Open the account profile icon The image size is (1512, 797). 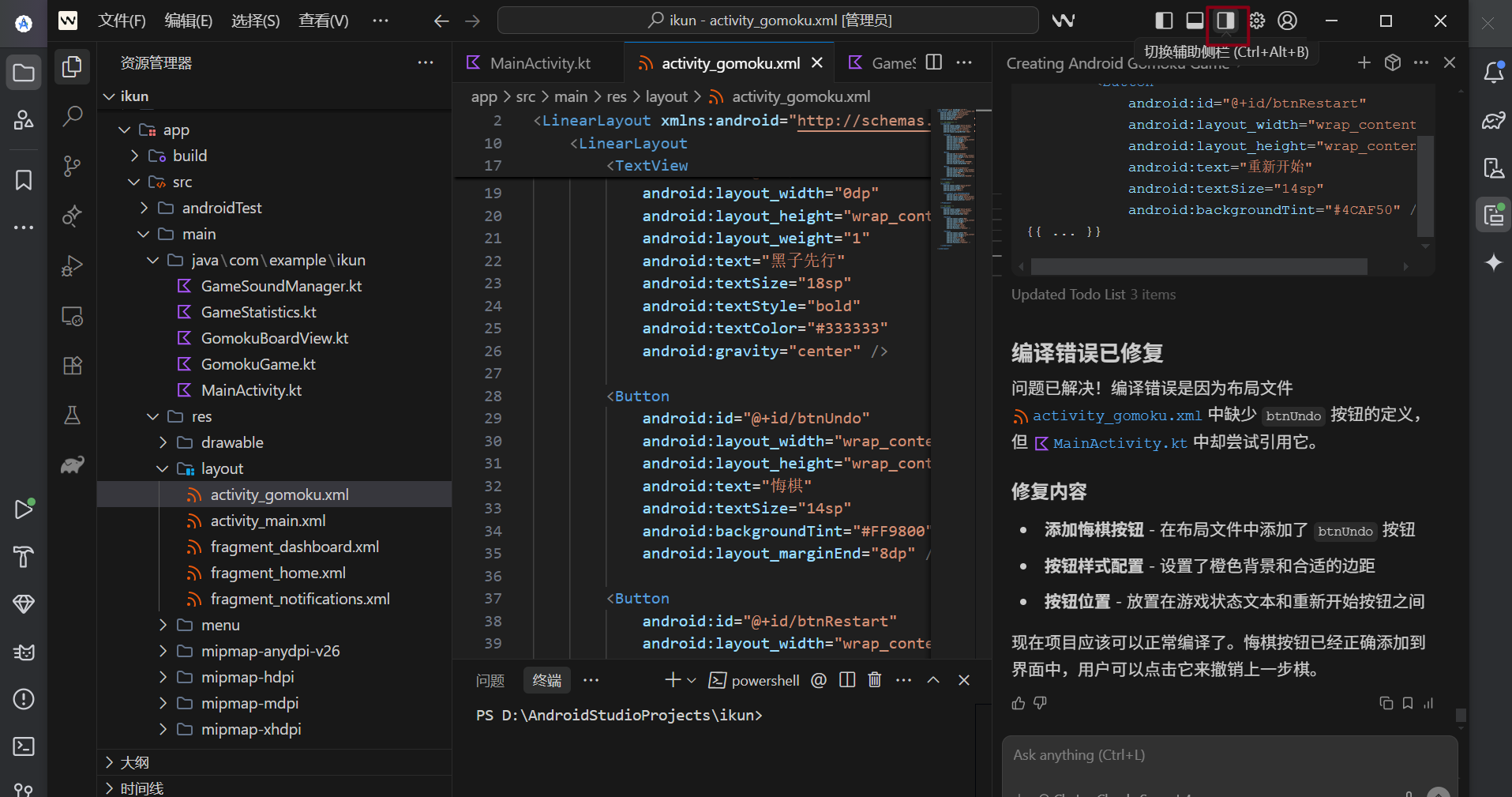(x=1288, y=21)
